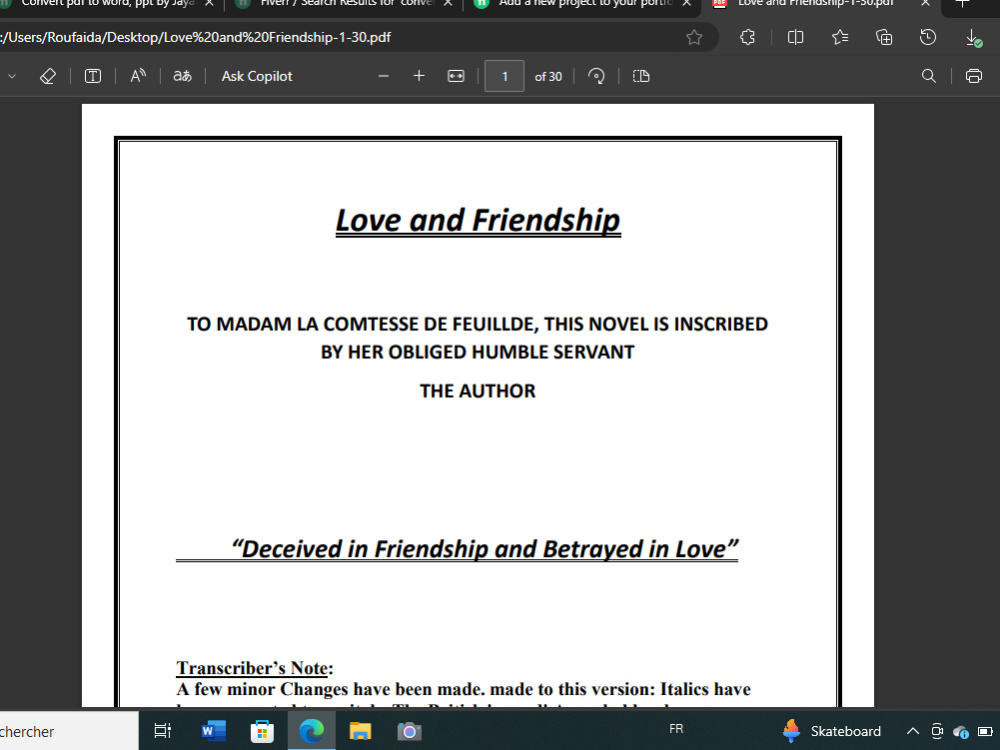Toggle Split screen view
1000x750 pixels.
795,38
